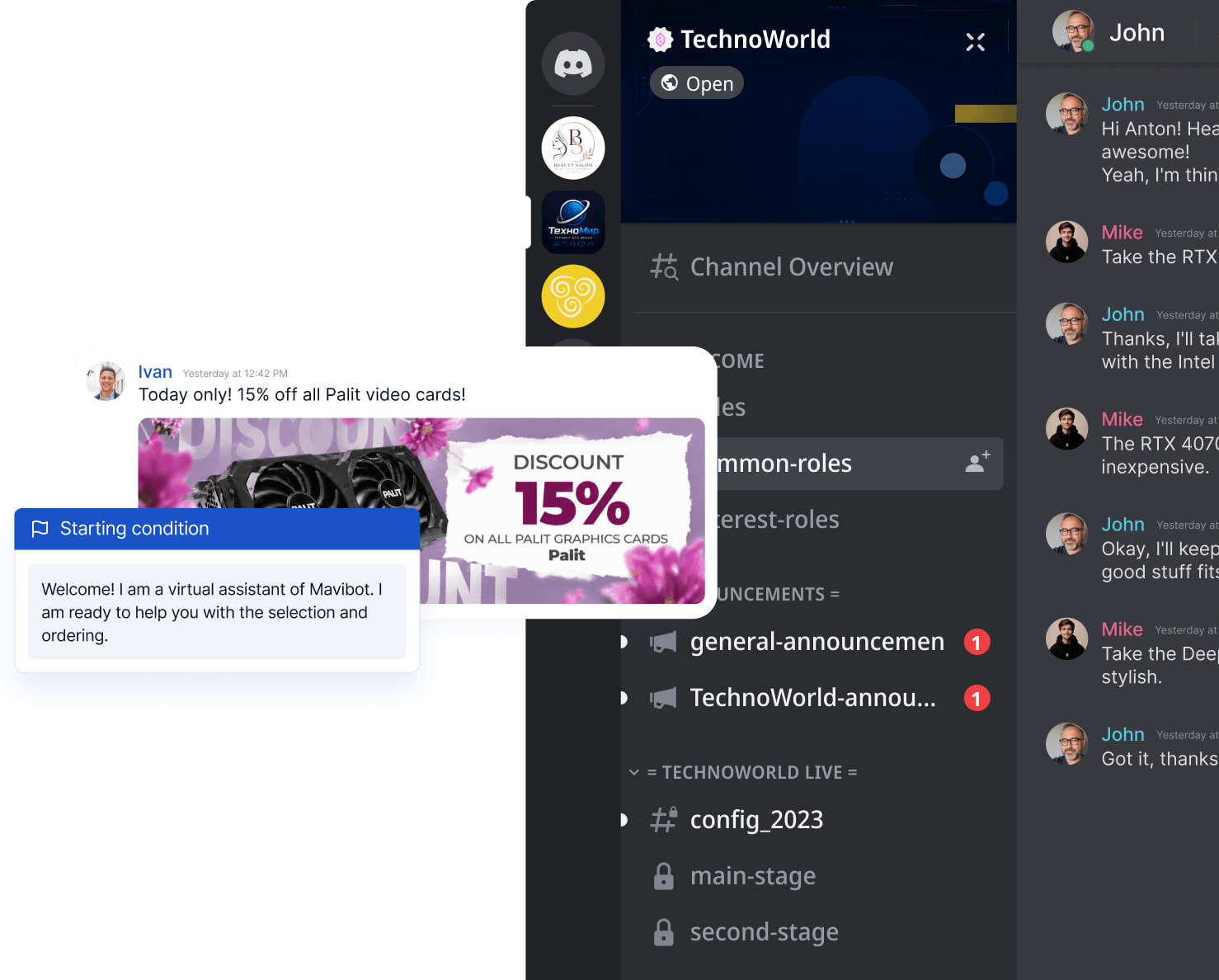Click unread badge on general-announcements channel
The height and width of the screenshot is (980, 1219).
[977, 643]
